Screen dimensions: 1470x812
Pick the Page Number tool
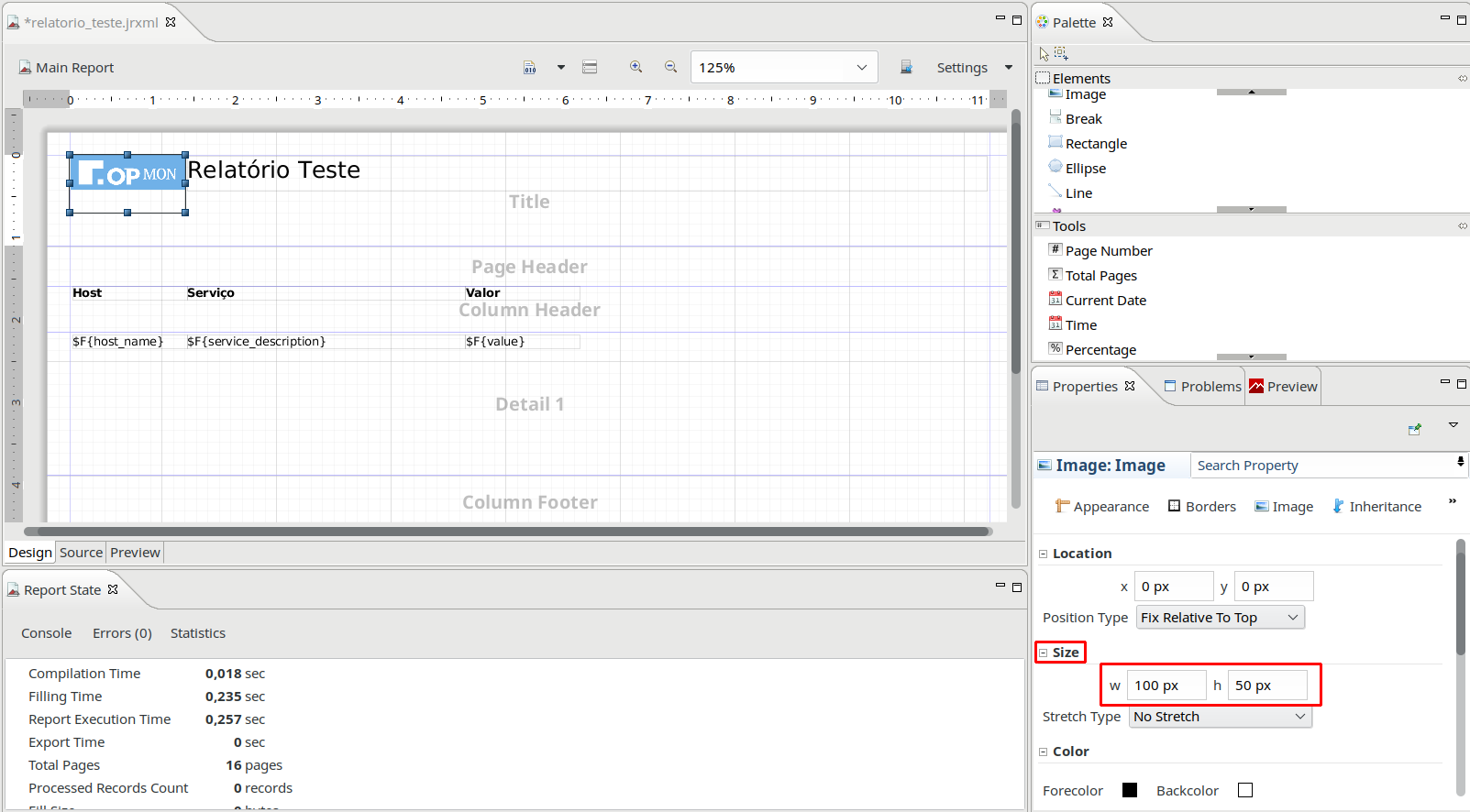point(1108,251)
